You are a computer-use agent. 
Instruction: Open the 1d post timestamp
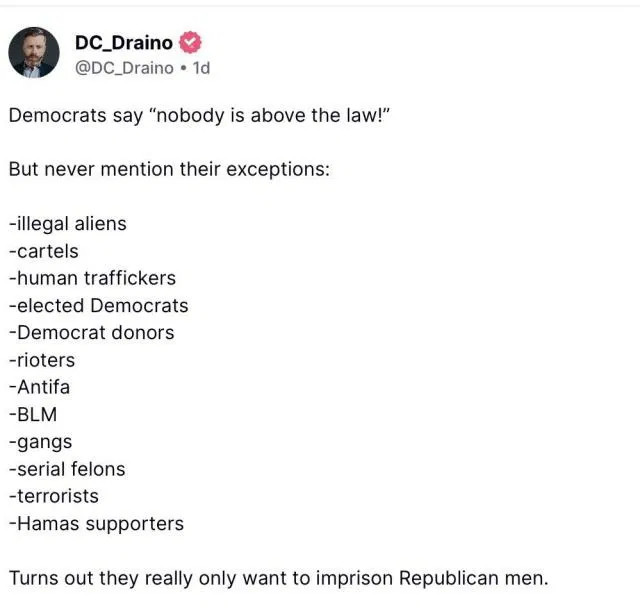pos(200,67)
